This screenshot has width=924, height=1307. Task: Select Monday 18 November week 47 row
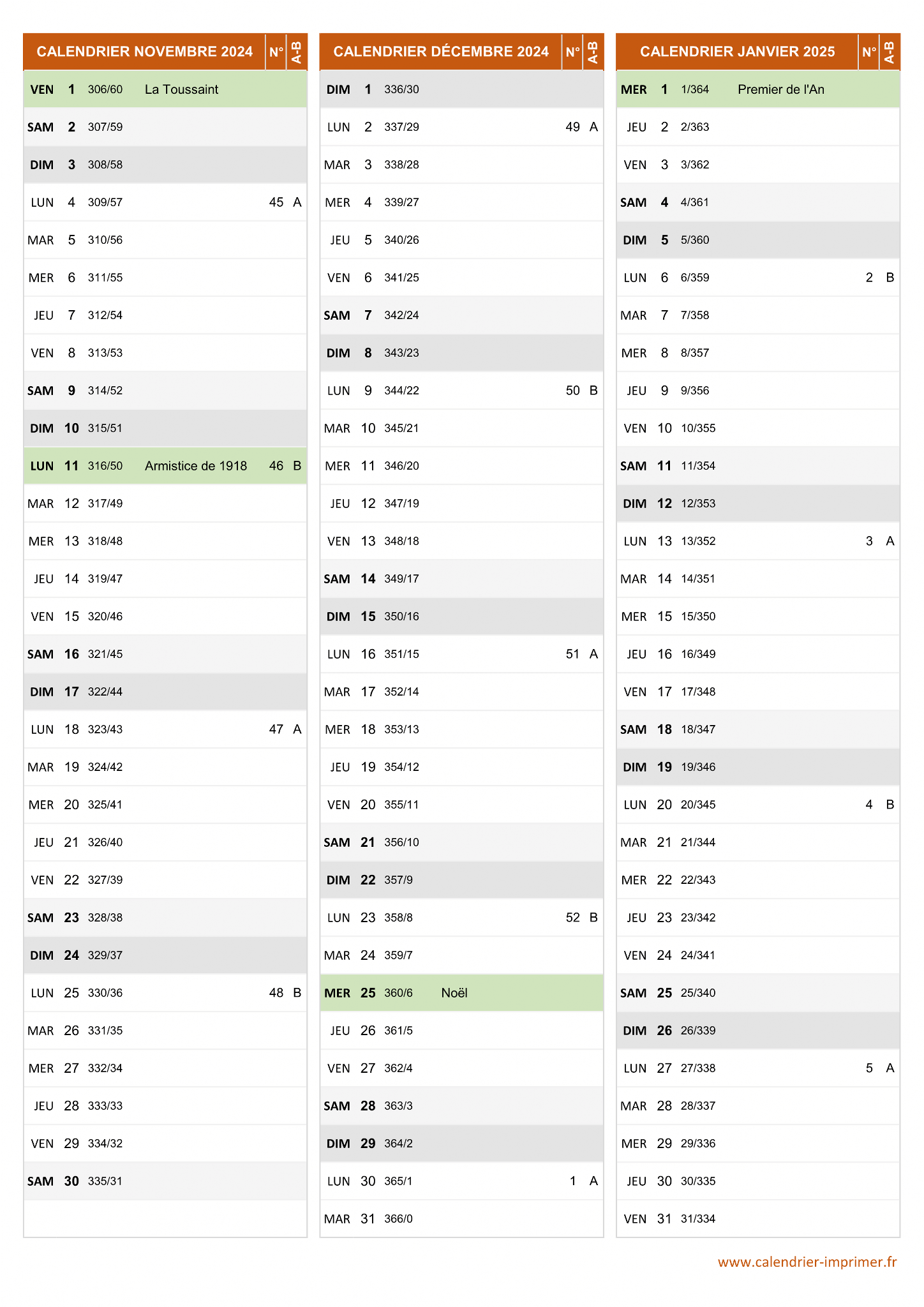(165, 729)
